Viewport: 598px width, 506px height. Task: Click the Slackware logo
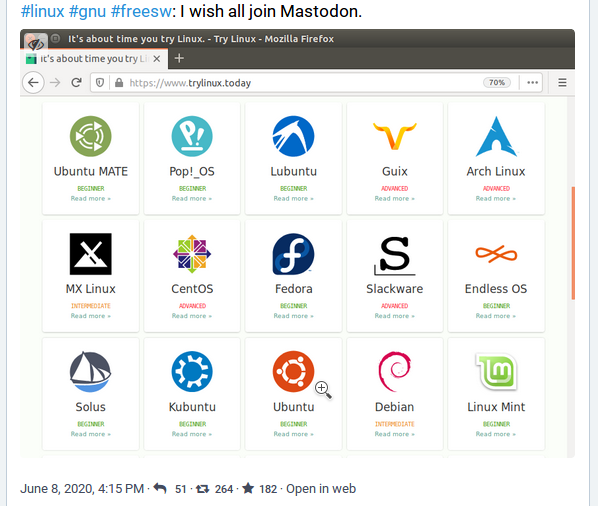tap(395, 255)
